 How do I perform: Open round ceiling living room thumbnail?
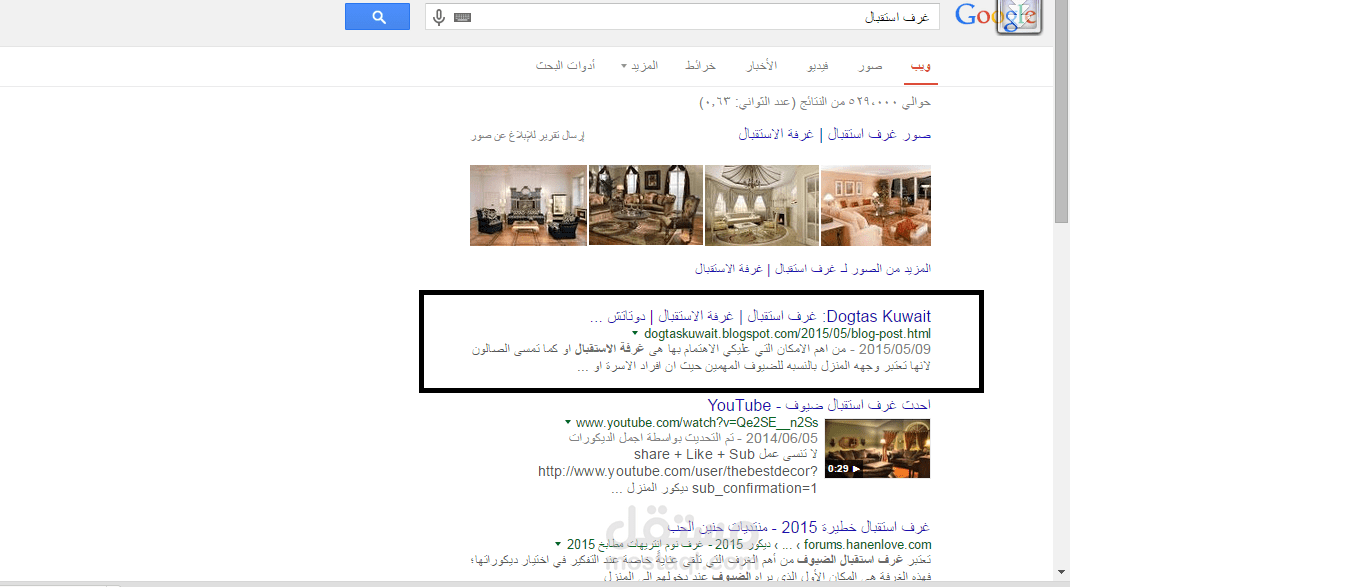click(x=762, y=205)
